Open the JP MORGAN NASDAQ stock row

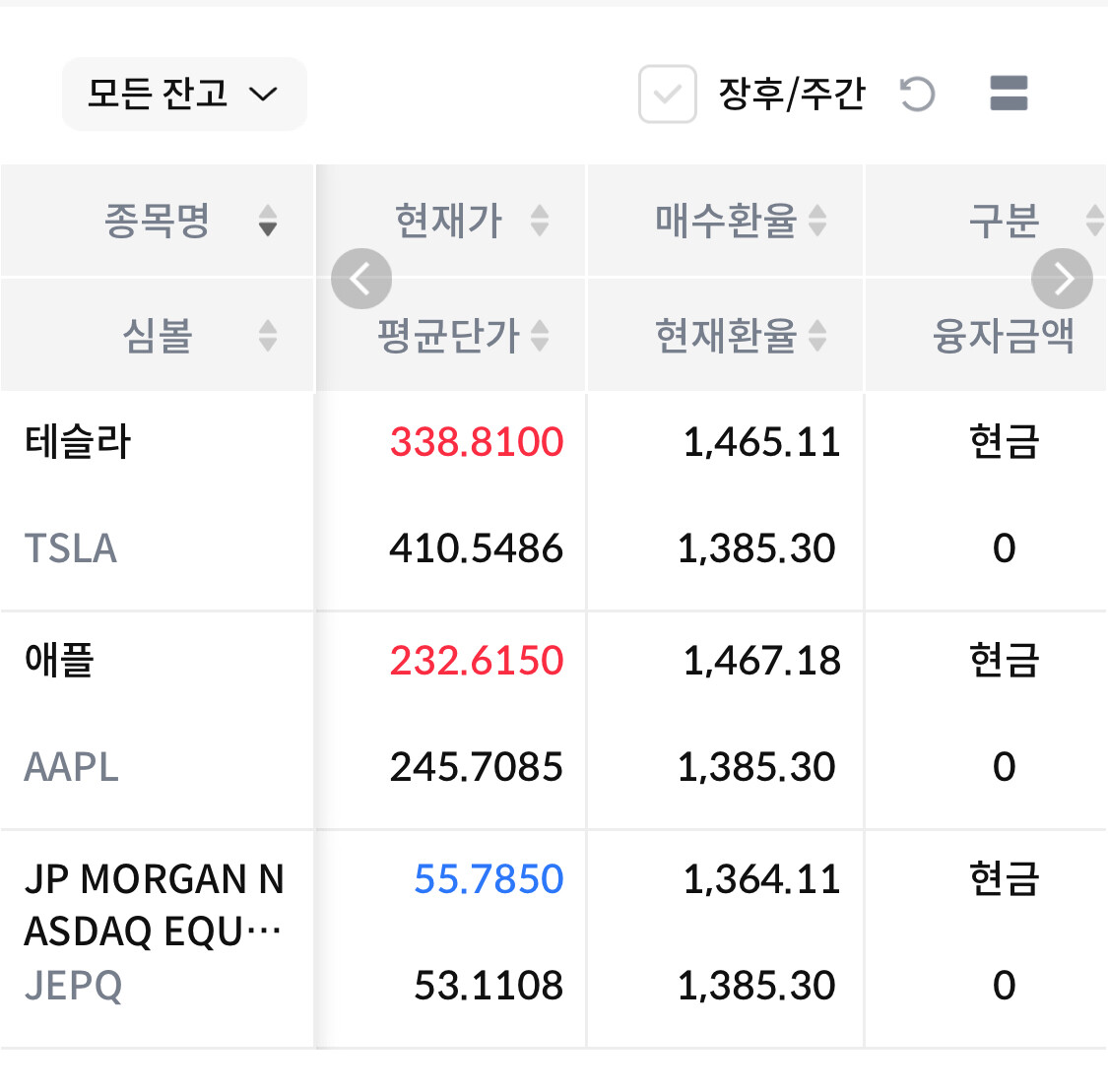click(x=154, y=904)
